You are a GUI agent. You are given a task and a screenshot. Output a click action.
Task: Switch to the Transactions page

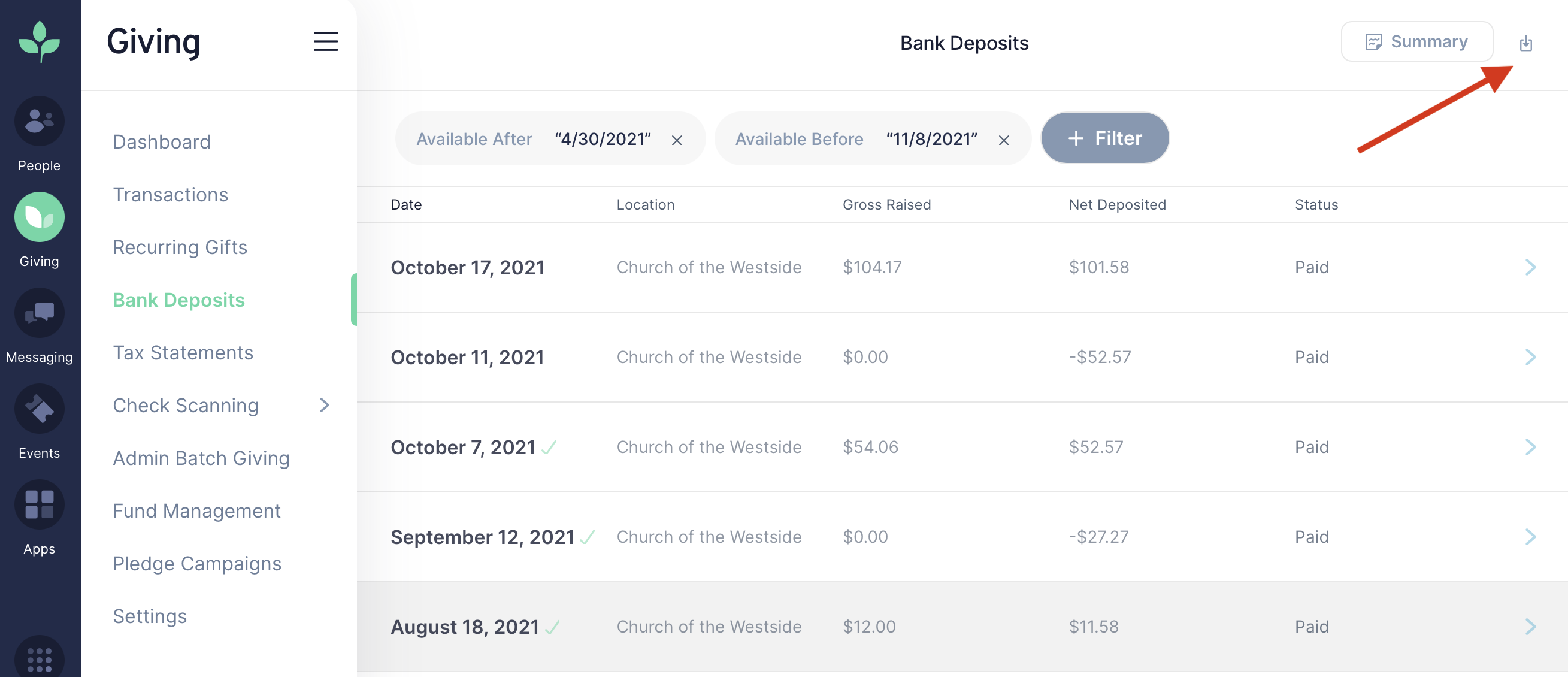coord(170,194)
